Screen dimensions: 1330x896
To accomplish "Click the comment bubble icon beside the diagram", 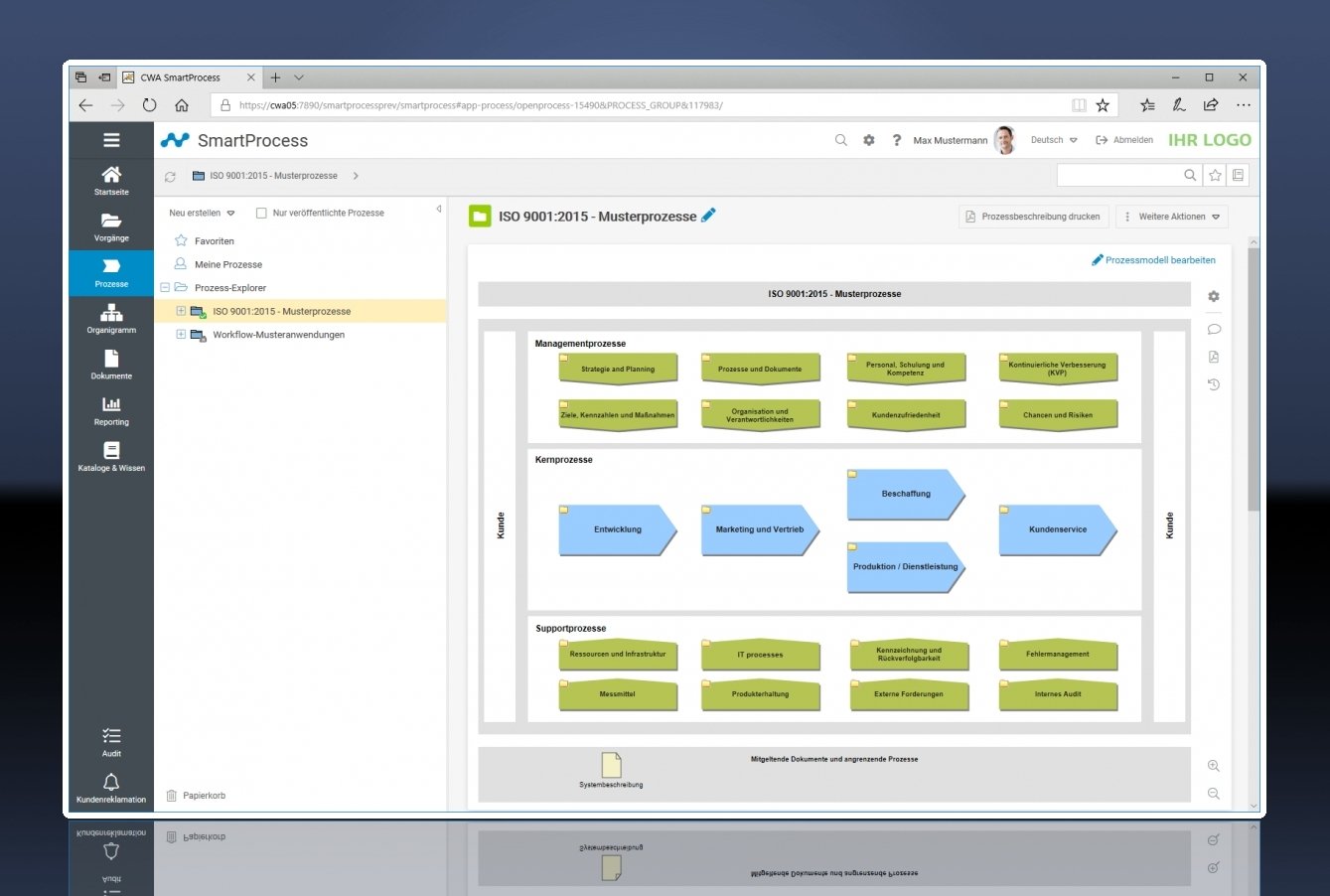I will coord(1213,329).
